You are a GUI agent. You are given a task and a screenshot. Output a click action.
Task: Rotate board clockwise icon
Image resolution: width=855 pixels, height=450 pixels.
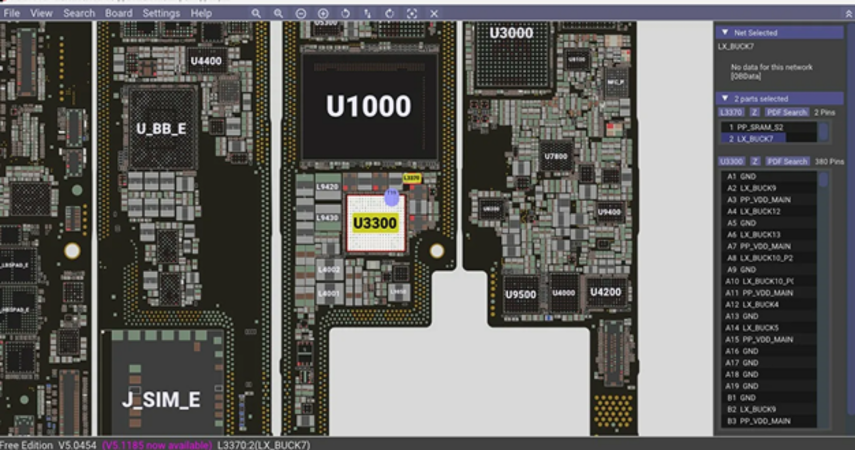(x=389, y=13)
